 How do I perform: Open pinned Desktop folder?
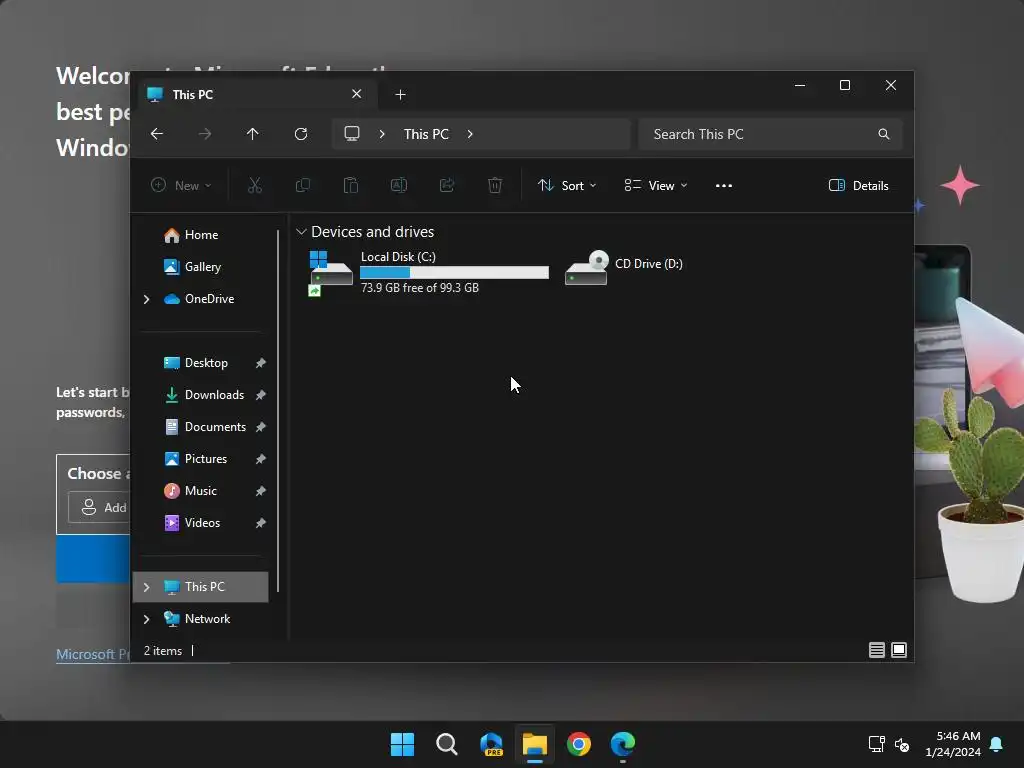coord(201,363)
